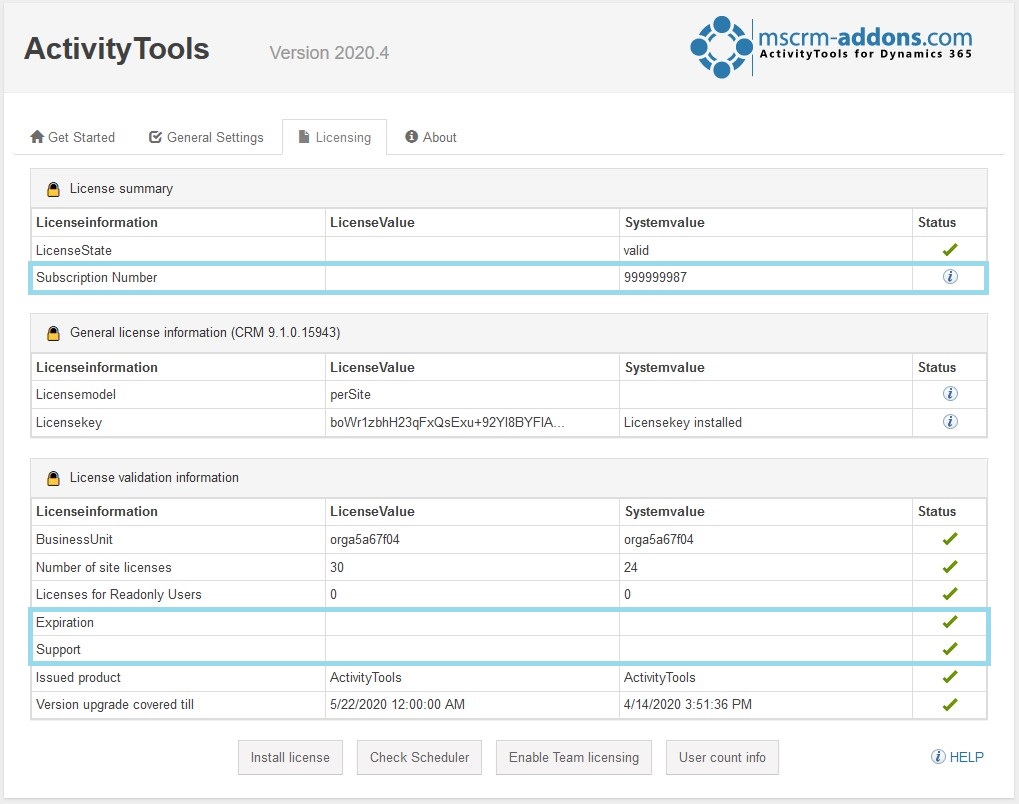Click the info icon next to Licensemodel
The image size is (1019, 804).
948,394
